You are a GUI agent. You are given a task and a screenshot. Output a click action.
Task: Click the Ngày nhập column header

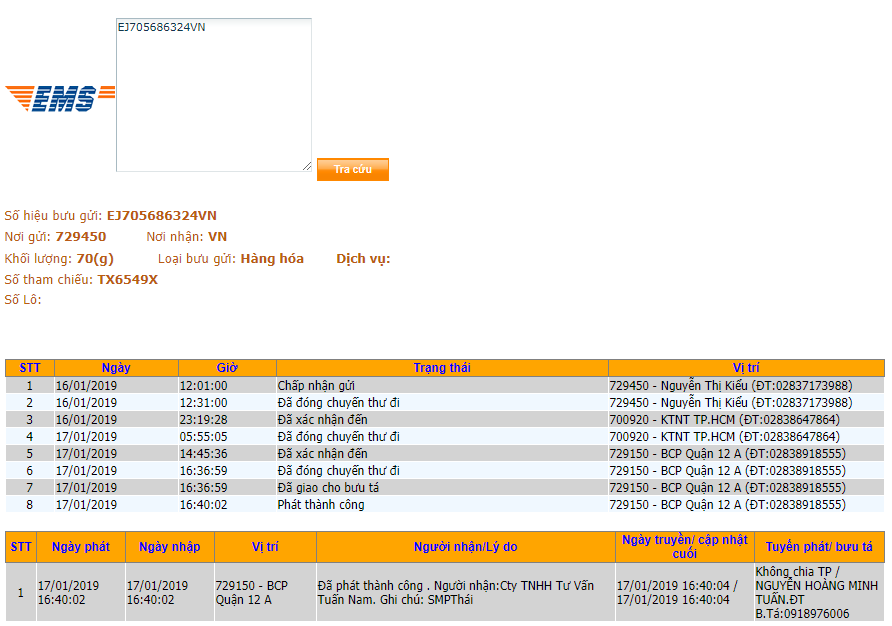tap(169, 547)
